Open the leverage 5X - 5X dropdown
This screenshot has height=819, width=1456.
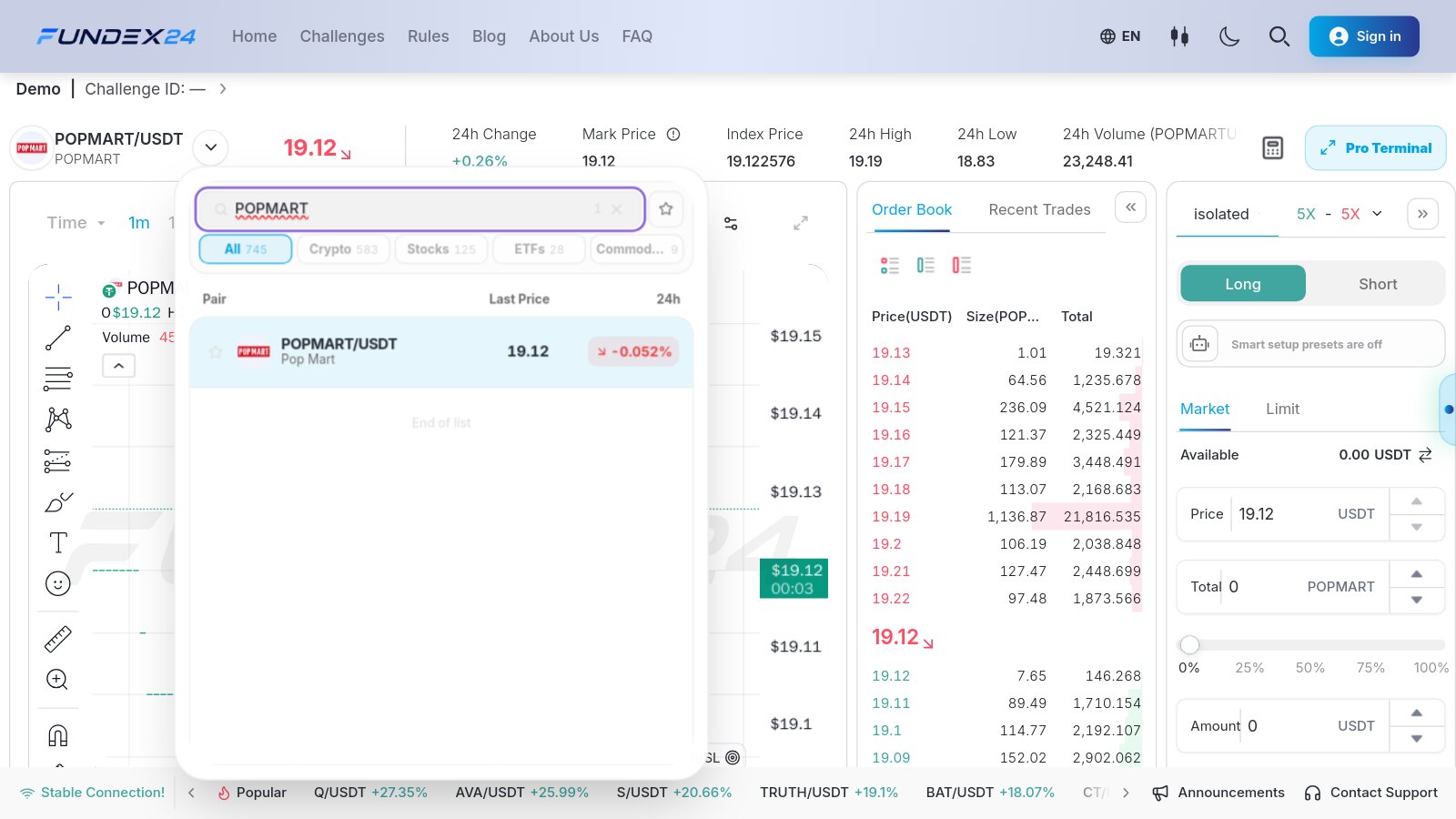[x=1340, y=214]
